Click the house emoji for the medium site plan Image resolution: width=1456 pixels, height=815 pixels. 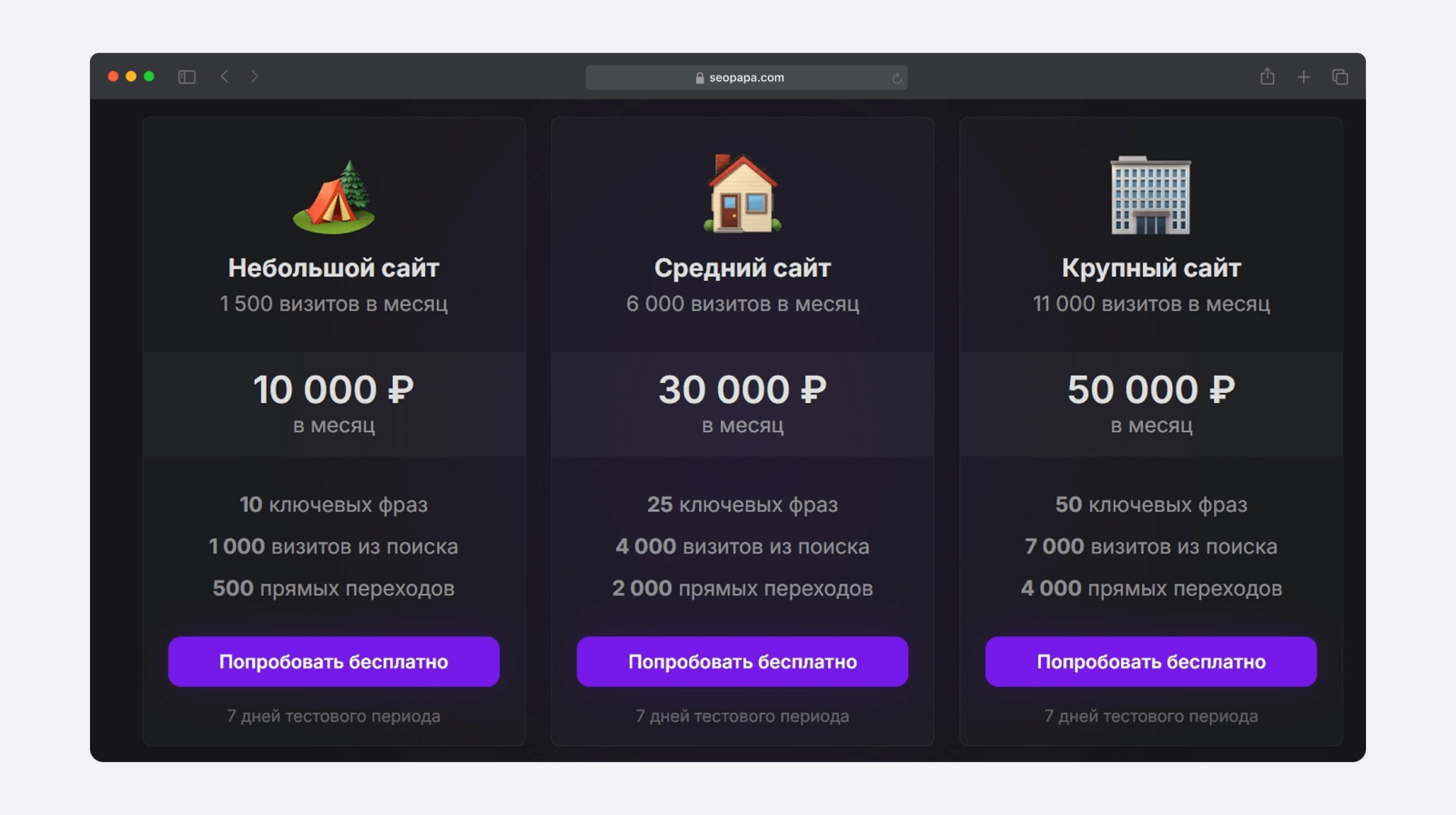coord(743,194)
